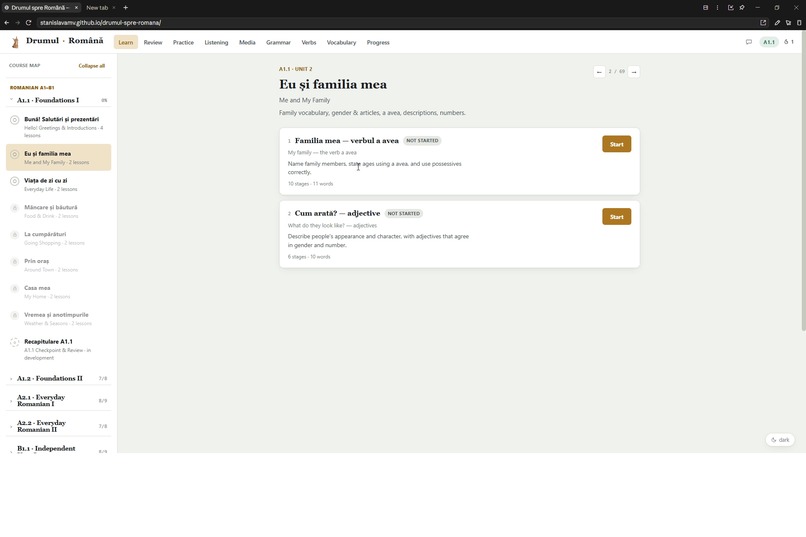Expand A2.2 Everyday Romanian II section
Image resolution: width=806 pixels, height=537 pixels.
click(59, 426)
